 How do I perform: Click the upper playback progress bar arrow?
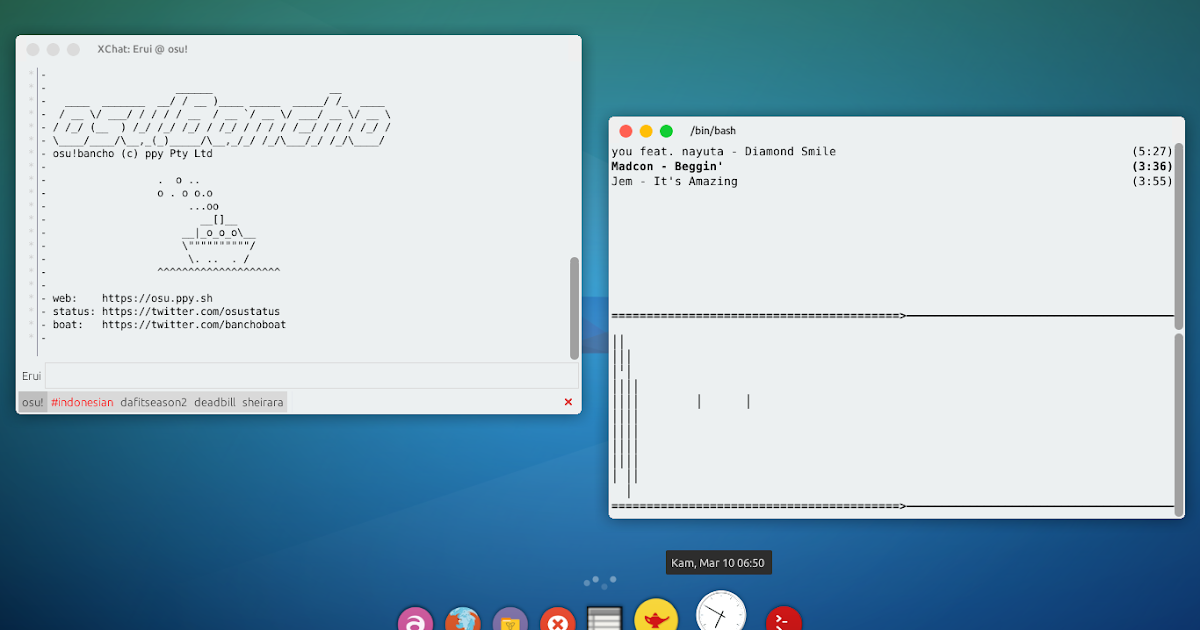point(903,316)
